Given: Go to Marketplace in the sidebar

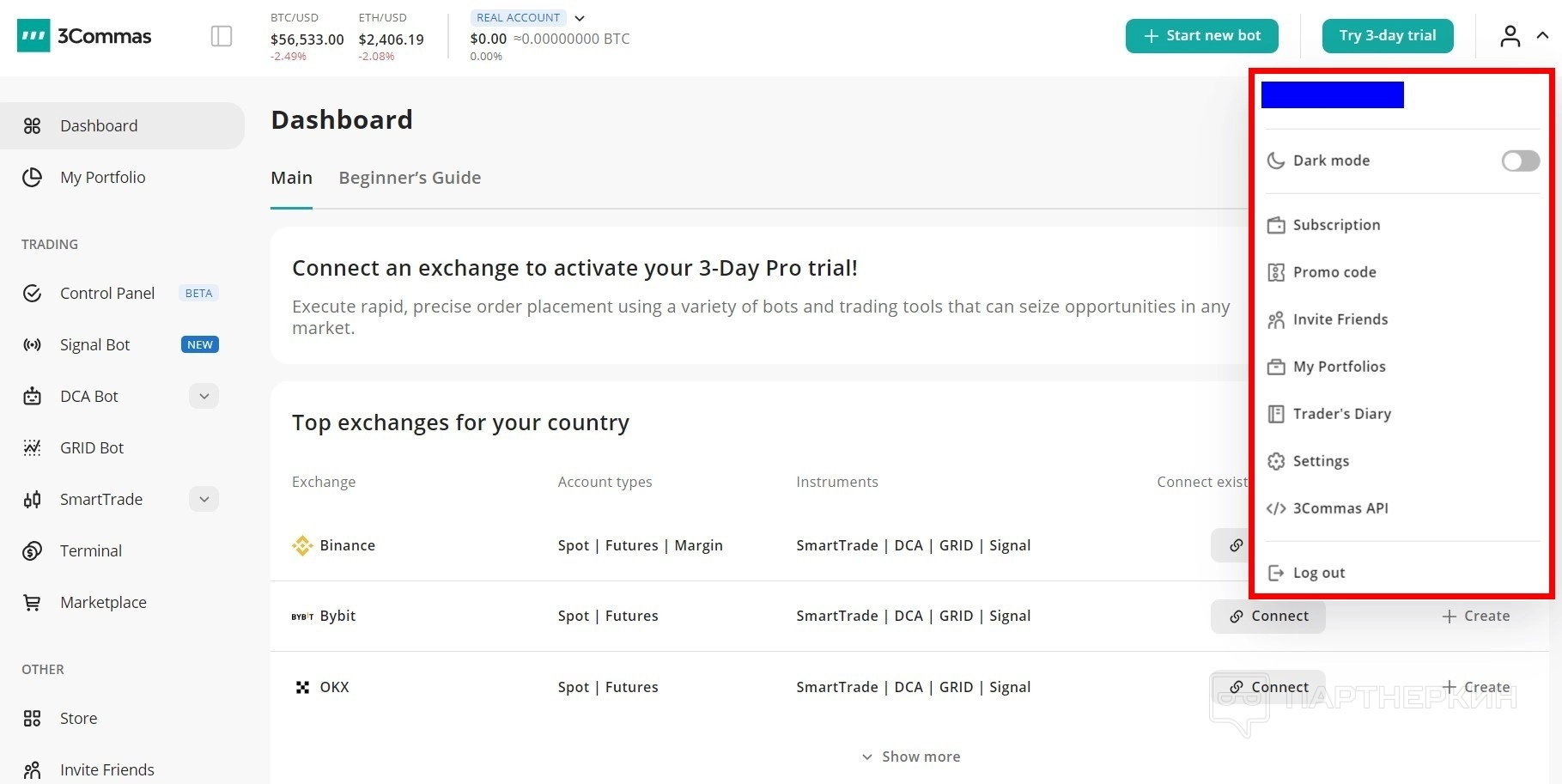Looking at the screenshot, I should coord(103,603).
